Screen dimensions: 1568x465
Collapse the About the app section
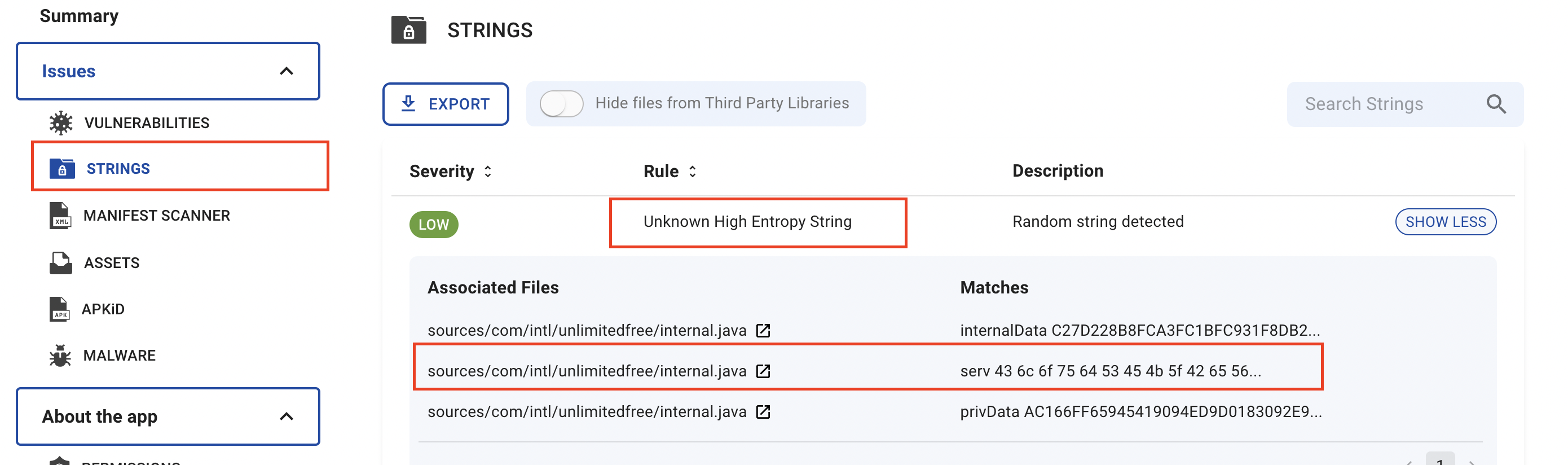pos(286,416)
